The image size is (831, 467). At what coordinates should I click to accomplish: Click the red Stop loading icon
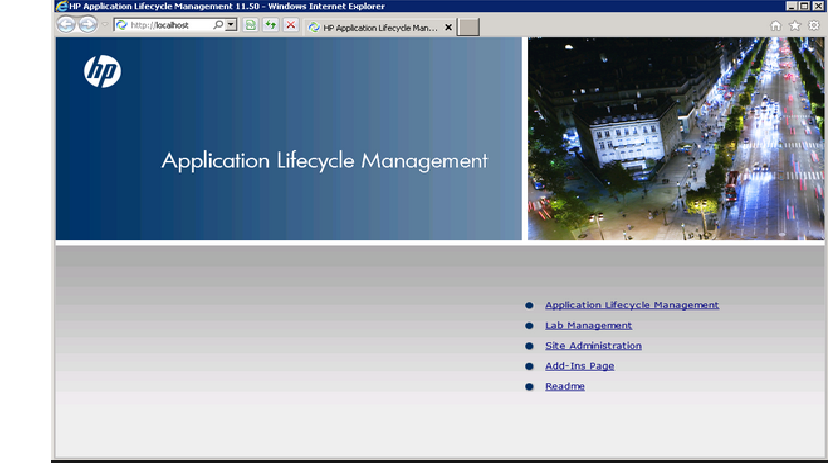[291, 25]
